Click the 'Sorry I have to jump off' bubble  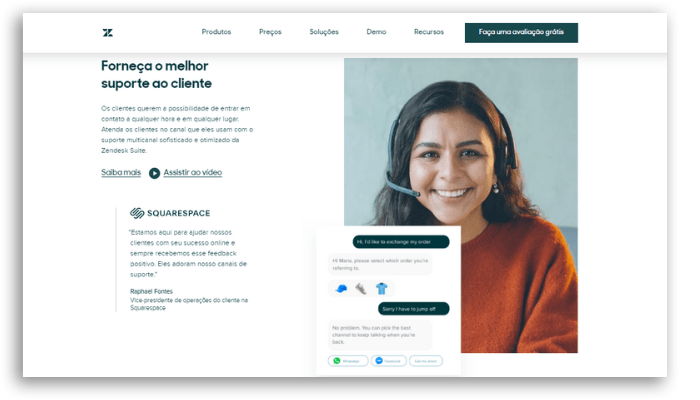[414, 308]
